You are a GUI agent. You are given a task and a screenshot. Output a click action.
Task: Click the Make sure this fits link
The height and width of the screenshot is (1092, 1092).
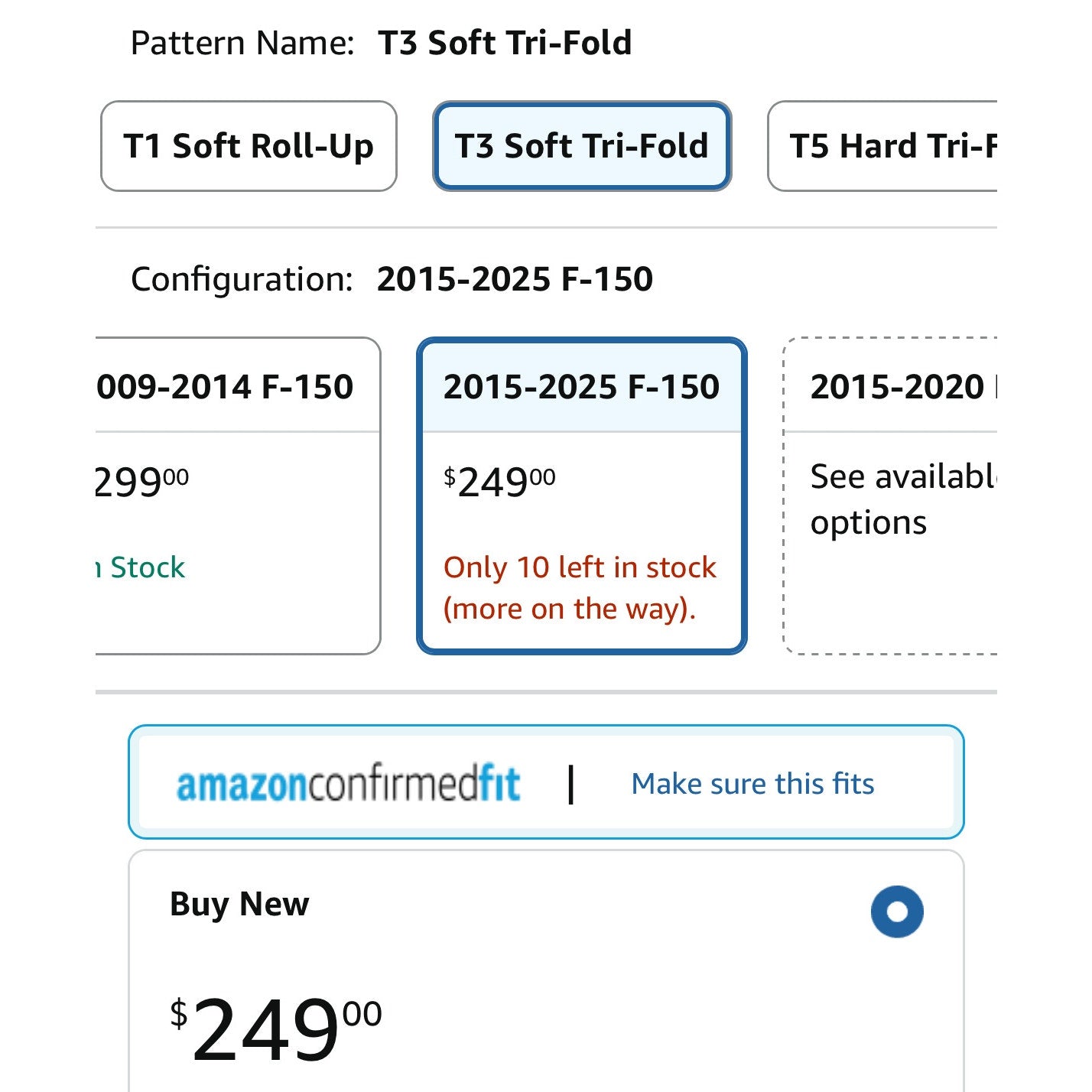pos(752,784)
